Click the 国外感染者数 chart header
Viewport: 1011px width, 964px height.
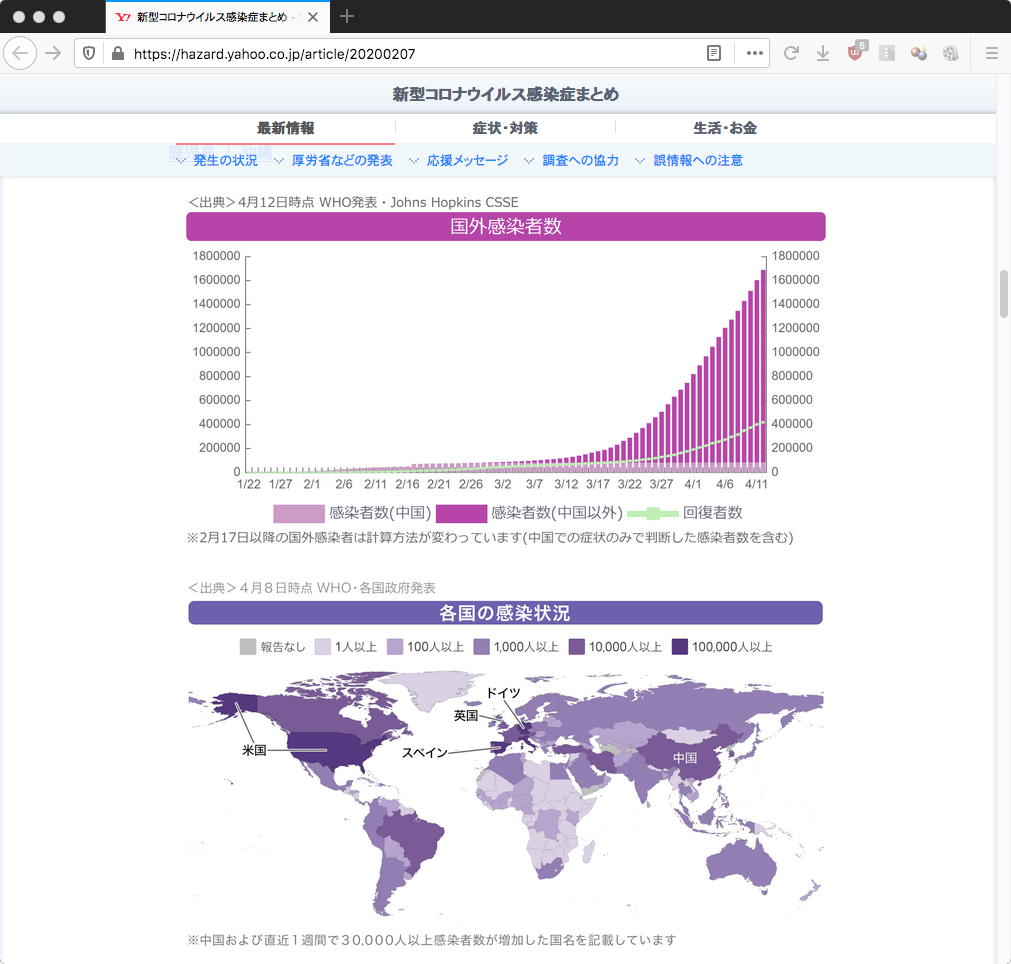[x=506, y=226]
